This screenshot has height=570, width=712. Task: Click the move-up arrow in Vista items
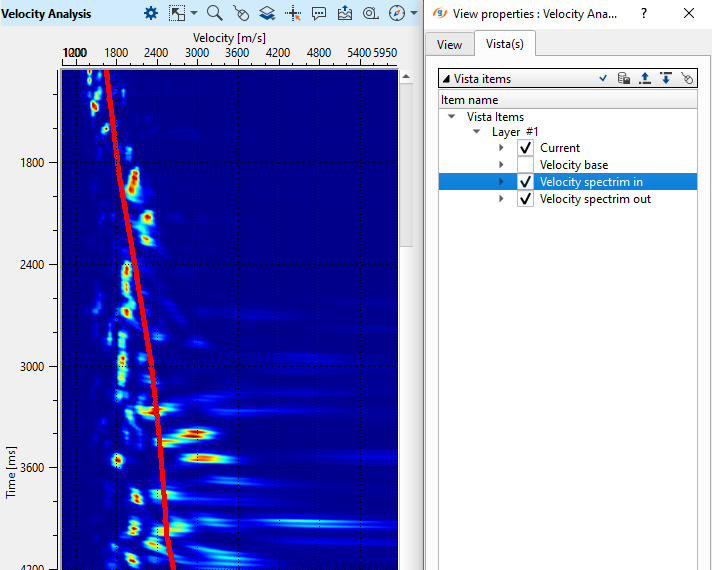coord(644,78)
